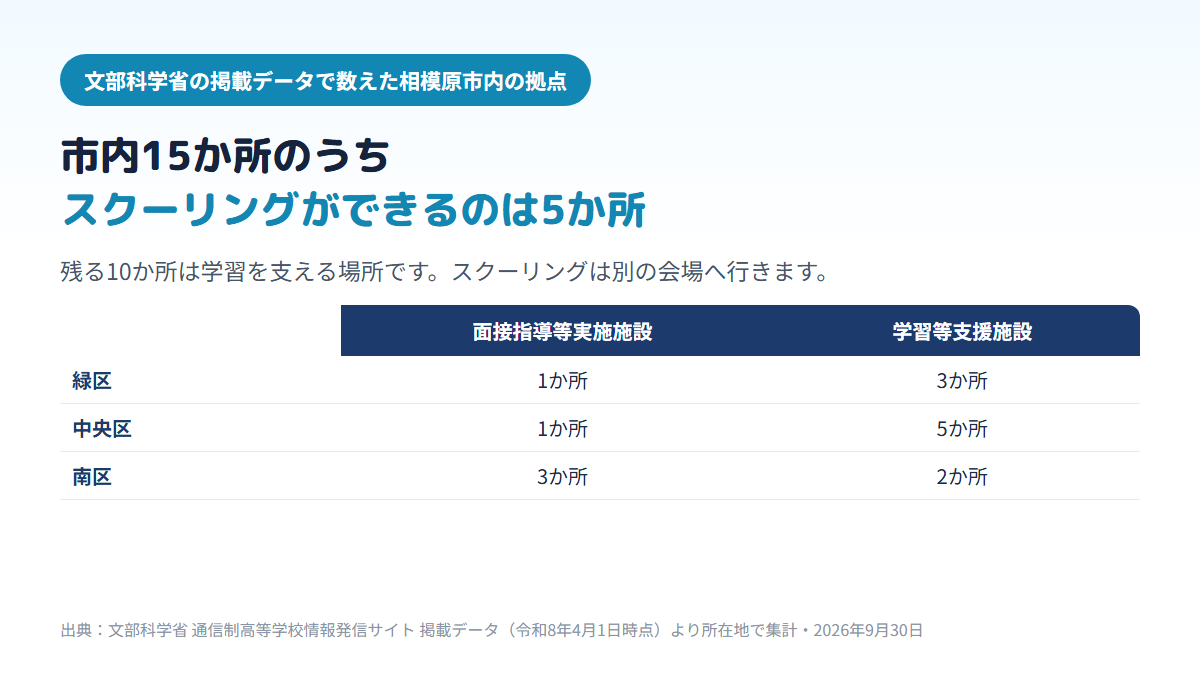1200x675 pixels.
Task: Click the pill badge mentioning 文部科学省の掲載データ
Action: pyautogui.click(x=325, y=80)
